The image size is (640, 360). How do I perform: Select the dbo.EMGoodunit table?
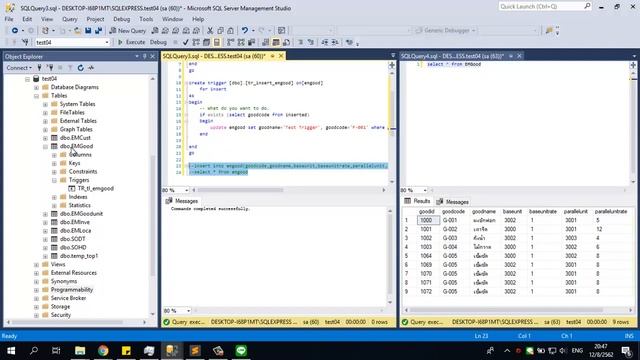tap(81, 214)
